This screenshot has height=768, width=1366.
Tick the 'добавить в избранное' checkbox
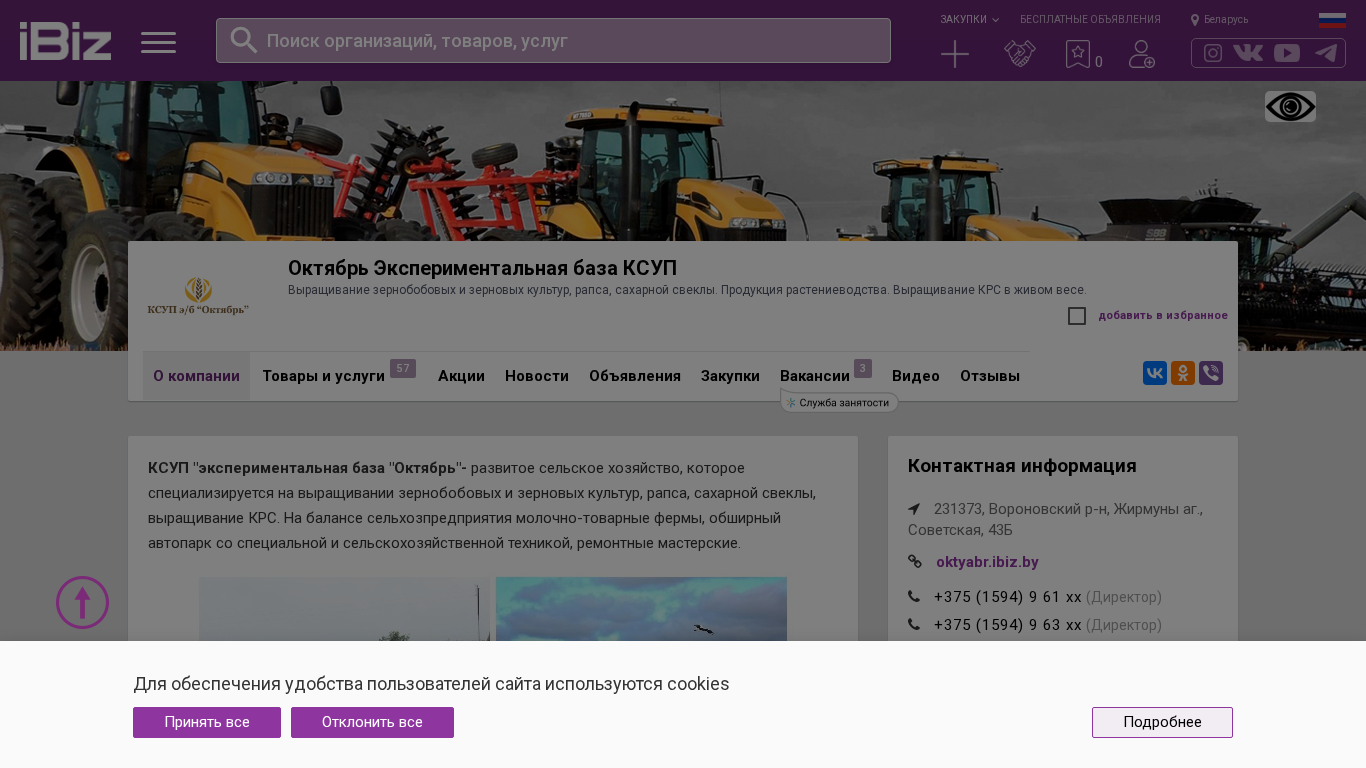coord(1077,316)
